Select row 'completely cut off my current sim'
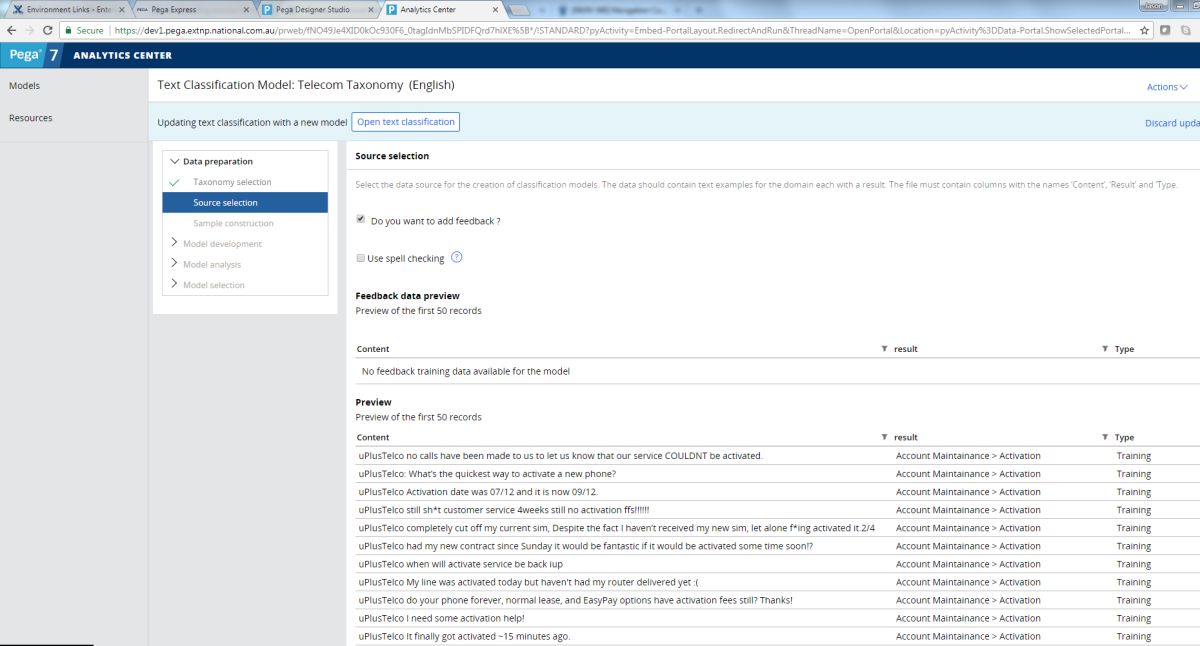Image resolution: width=1200 pixels, height=646 pixels. click(x=777, y=528)
